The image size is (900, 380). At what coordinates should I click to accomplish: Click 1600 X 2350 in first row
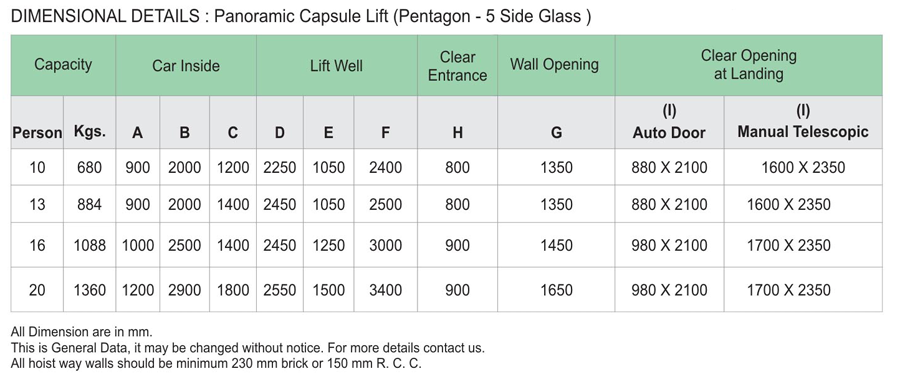(x=803, y=168)
